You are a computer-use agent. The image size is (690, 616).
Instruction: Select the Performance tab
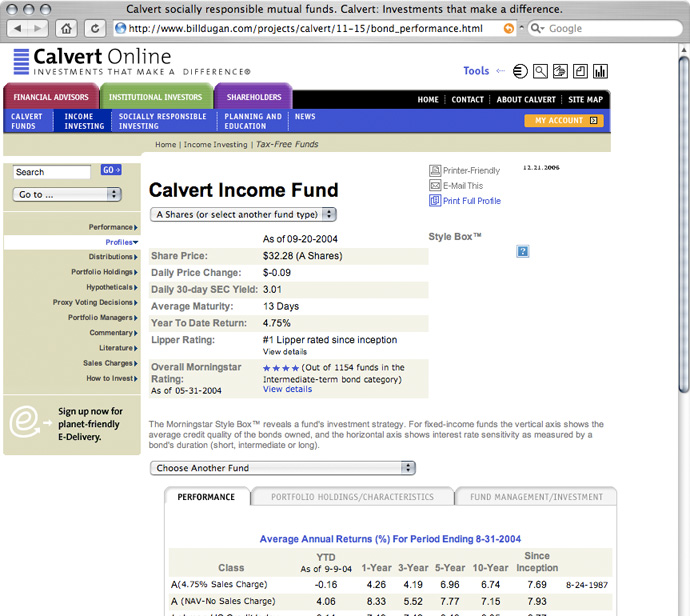[206, 497]
